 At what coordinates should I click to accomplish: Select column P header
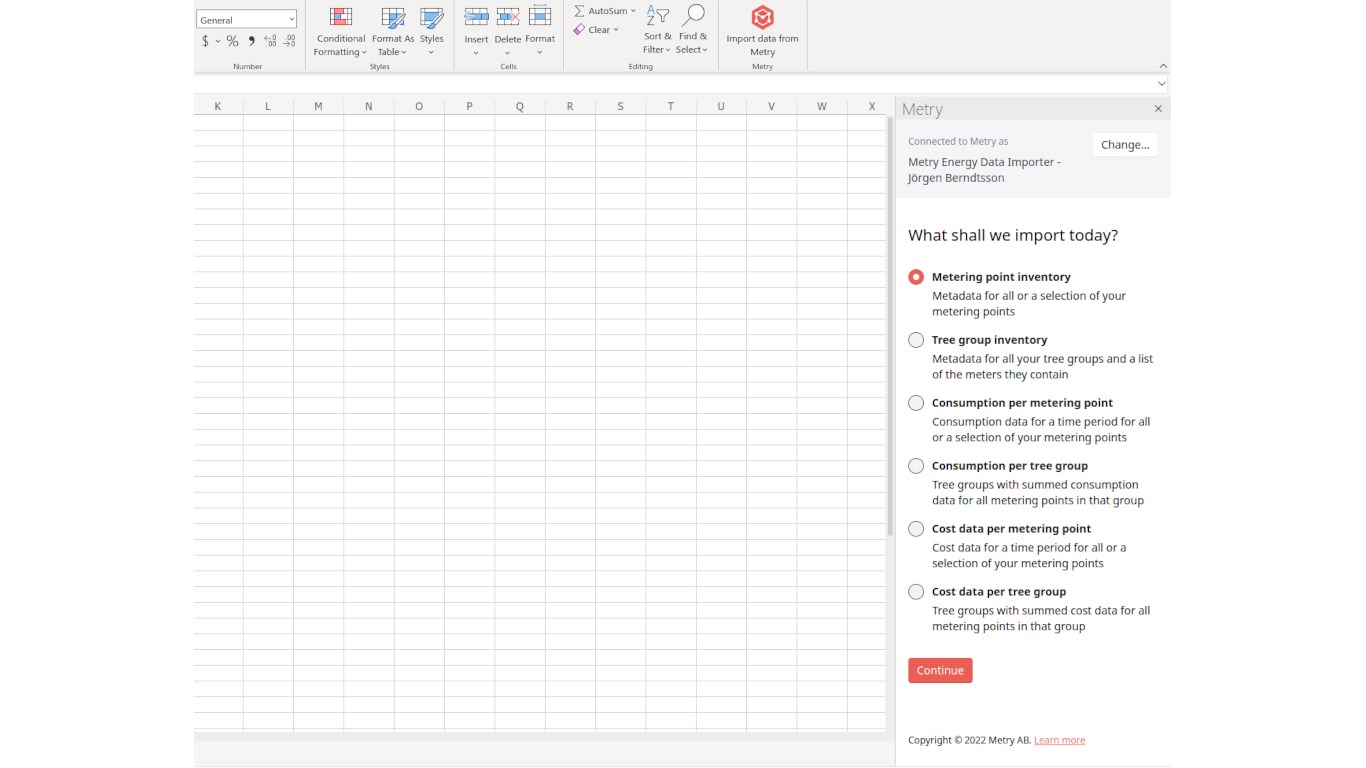pos(469,106)
